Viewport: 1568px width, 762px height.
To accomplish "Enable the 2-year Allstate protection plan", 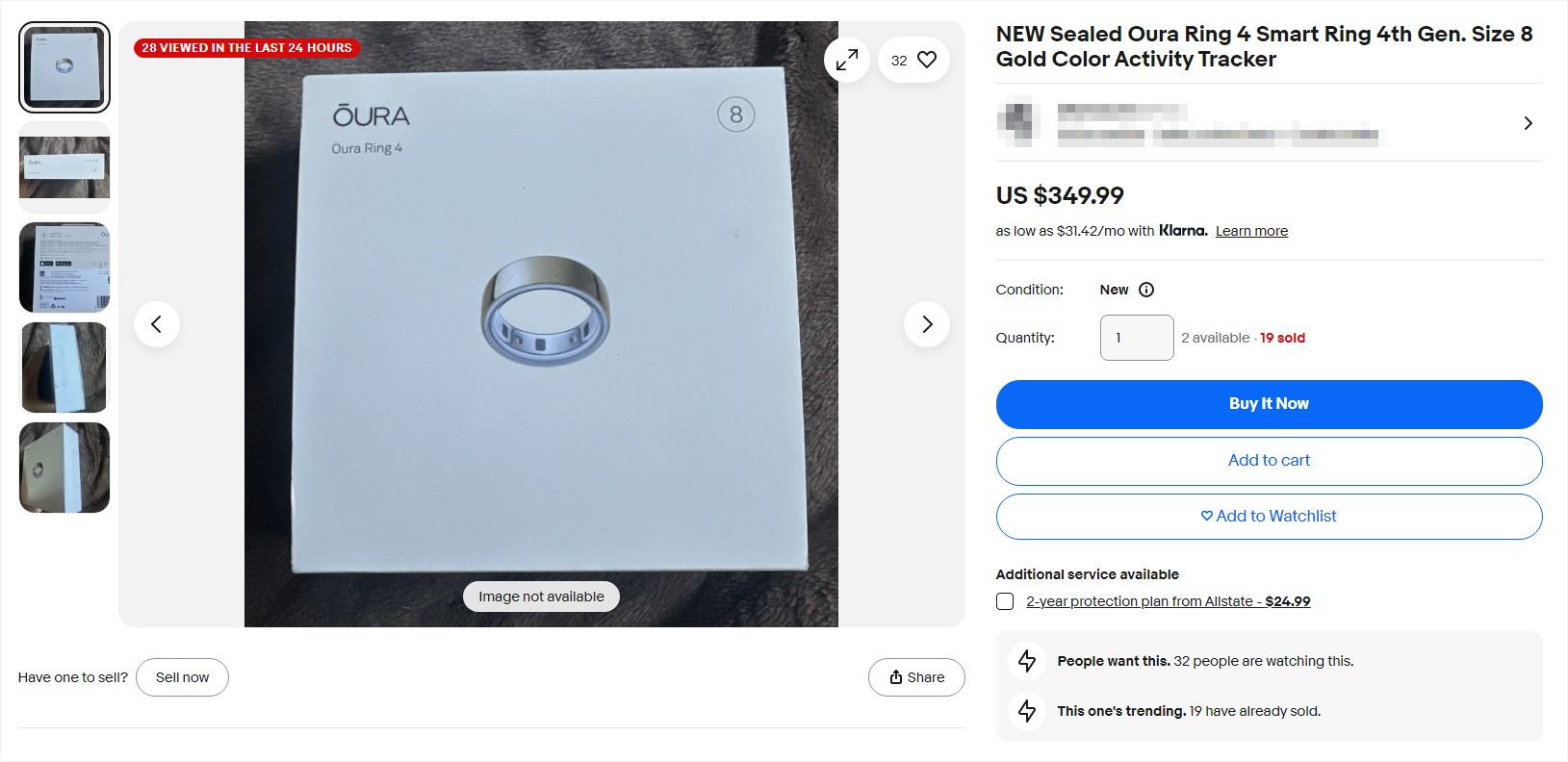I will (1004, 600).
